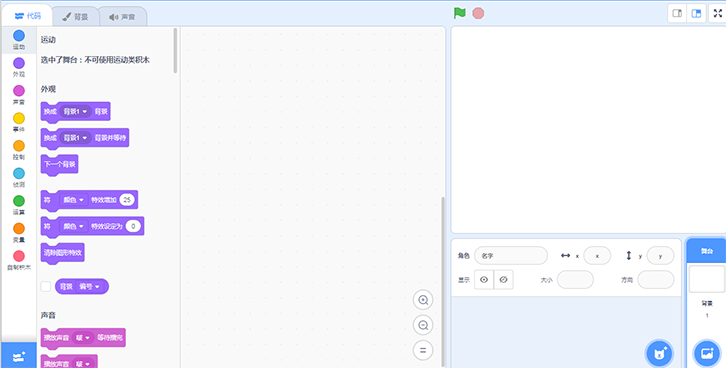Zoom in the code workspace
Image resolution: width=726 pixels, height=368 pixels.
(x=423, y=300)
